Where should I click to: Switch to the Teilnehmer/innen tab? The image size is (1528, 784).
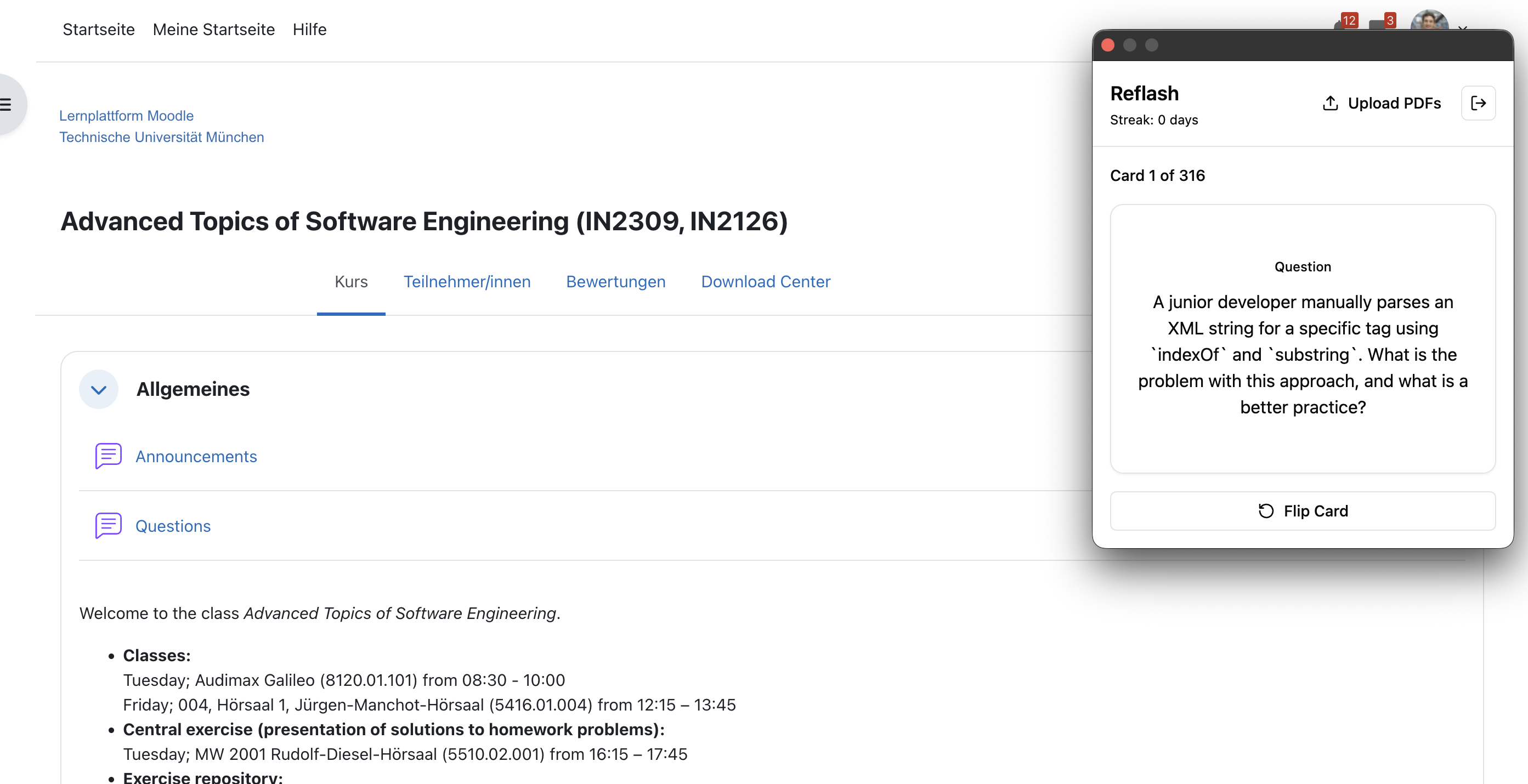tap(466, 282)
